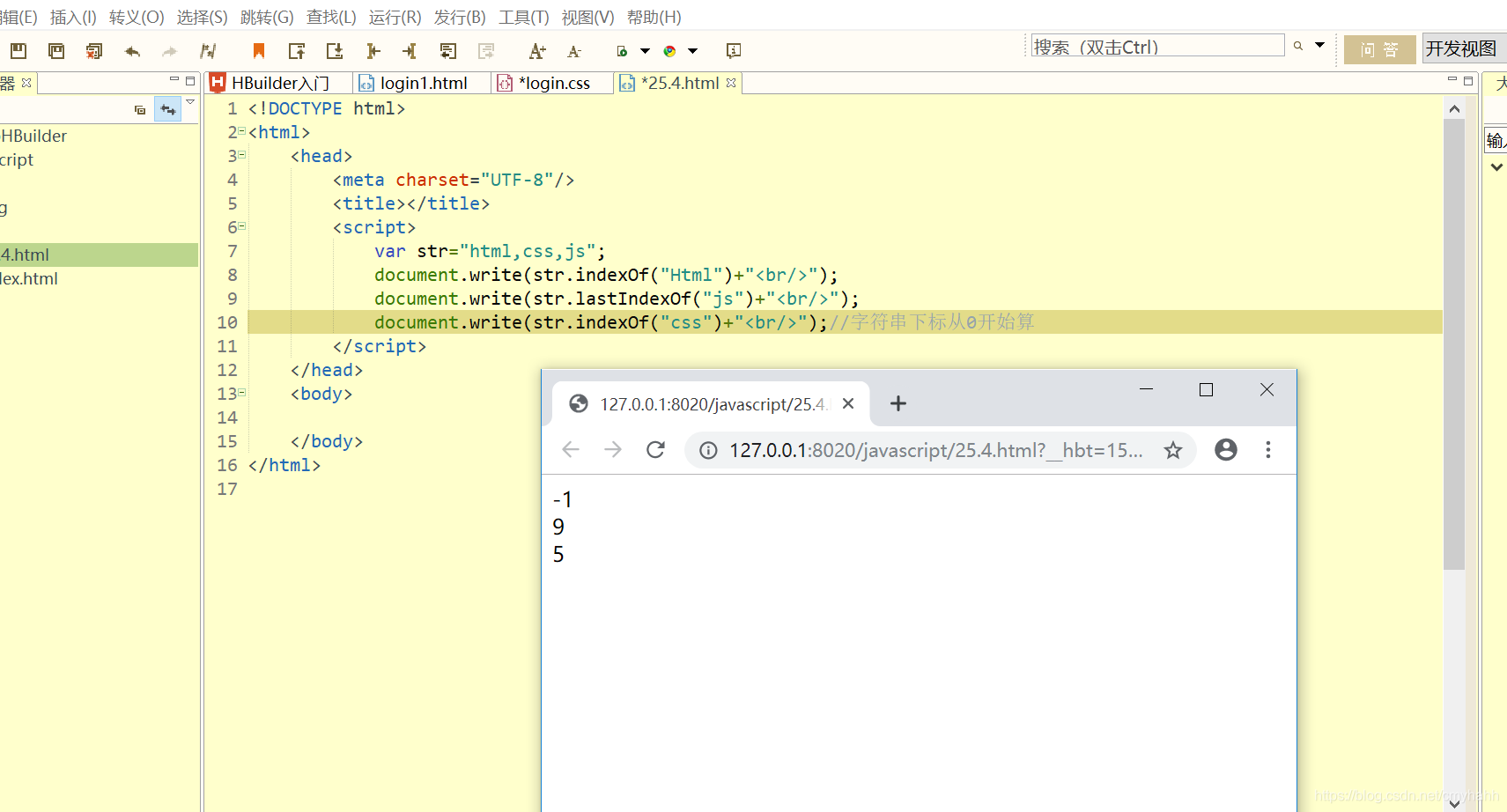Open the 插入(I) menu
Screen dimensions: 1507x812
tap(73, 17)
